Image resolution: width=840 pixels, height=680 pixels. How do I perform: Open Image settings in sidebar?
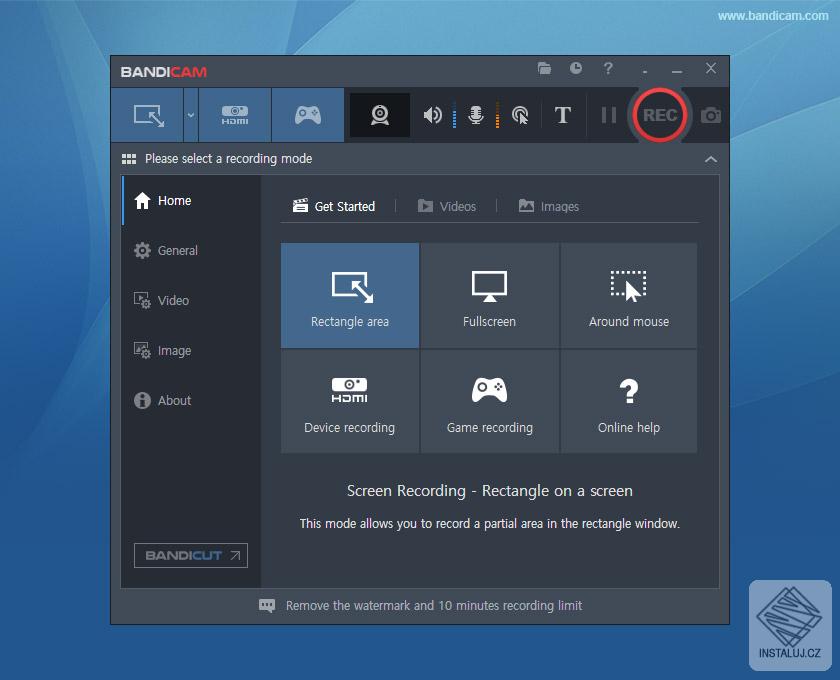(x=191, y=350)
